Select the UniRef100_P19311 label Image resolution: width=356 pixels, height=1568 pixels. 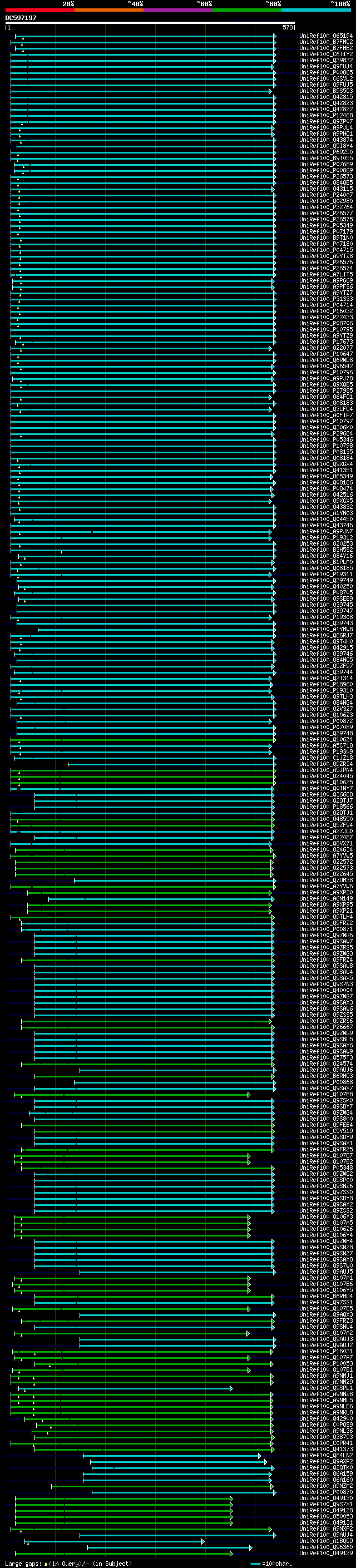pos(326,574)
